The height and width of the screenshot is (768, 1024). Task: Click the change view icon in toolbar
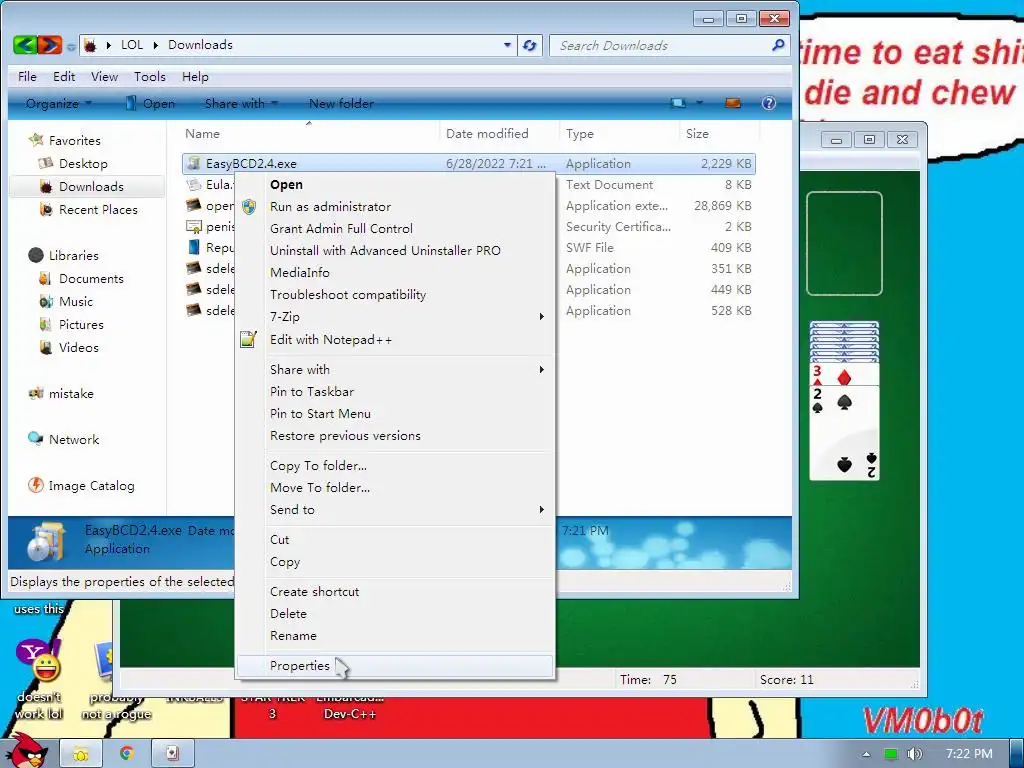pyautogui.click(x=679, y=103)
